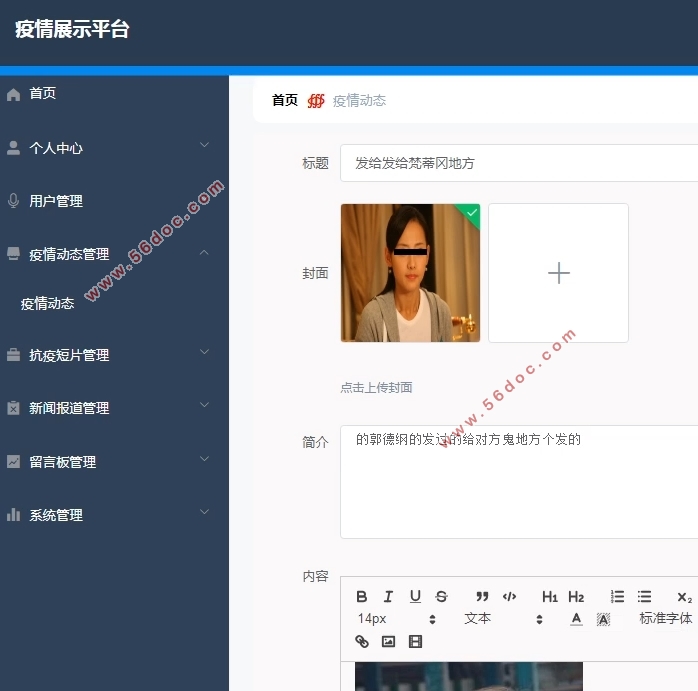Image resolution: width=698 pixels, height=691 pixels.
Task: Click the microphone icon beside 用户管理
Action: pyautogui.click(x=13, y=201)
